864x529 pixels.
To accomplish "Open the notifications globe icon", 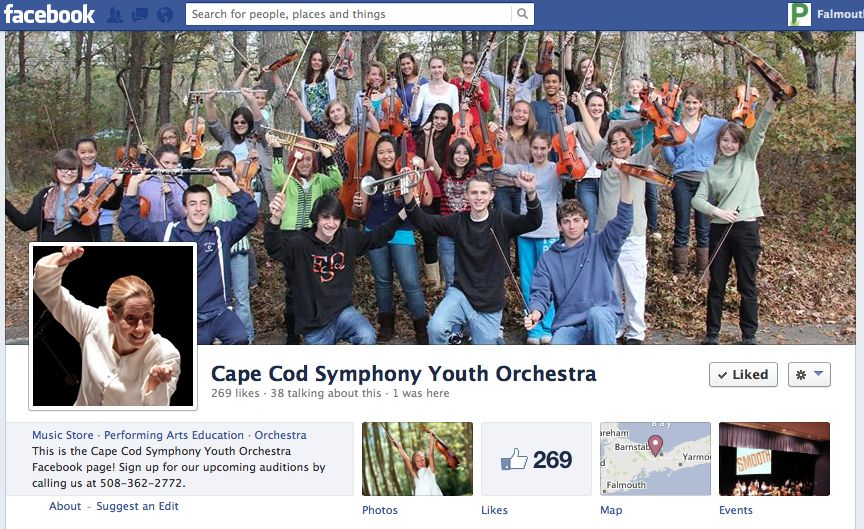I will tap(164, 14).
